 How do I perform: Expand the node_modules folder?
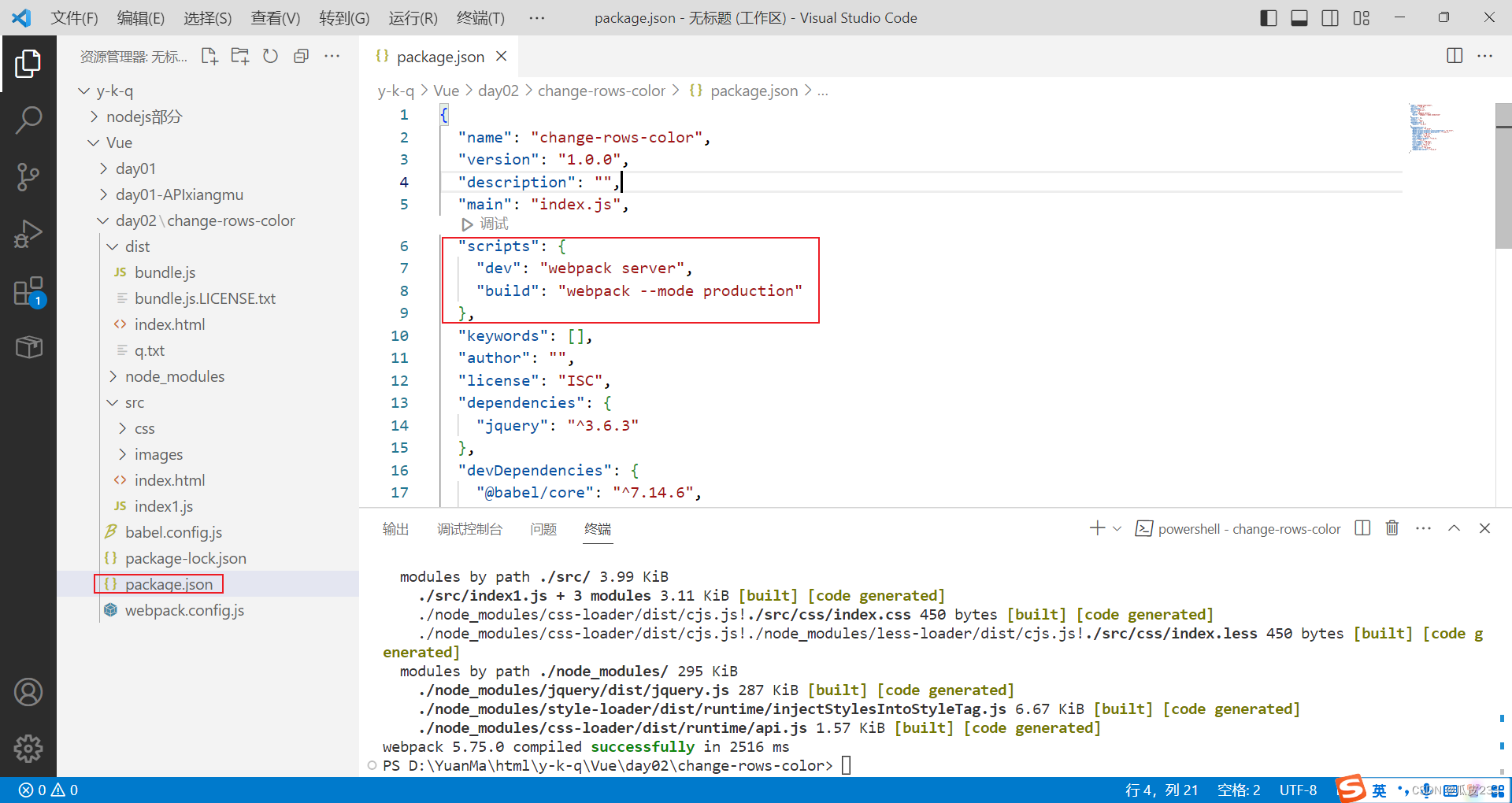(x=208, y=377)
